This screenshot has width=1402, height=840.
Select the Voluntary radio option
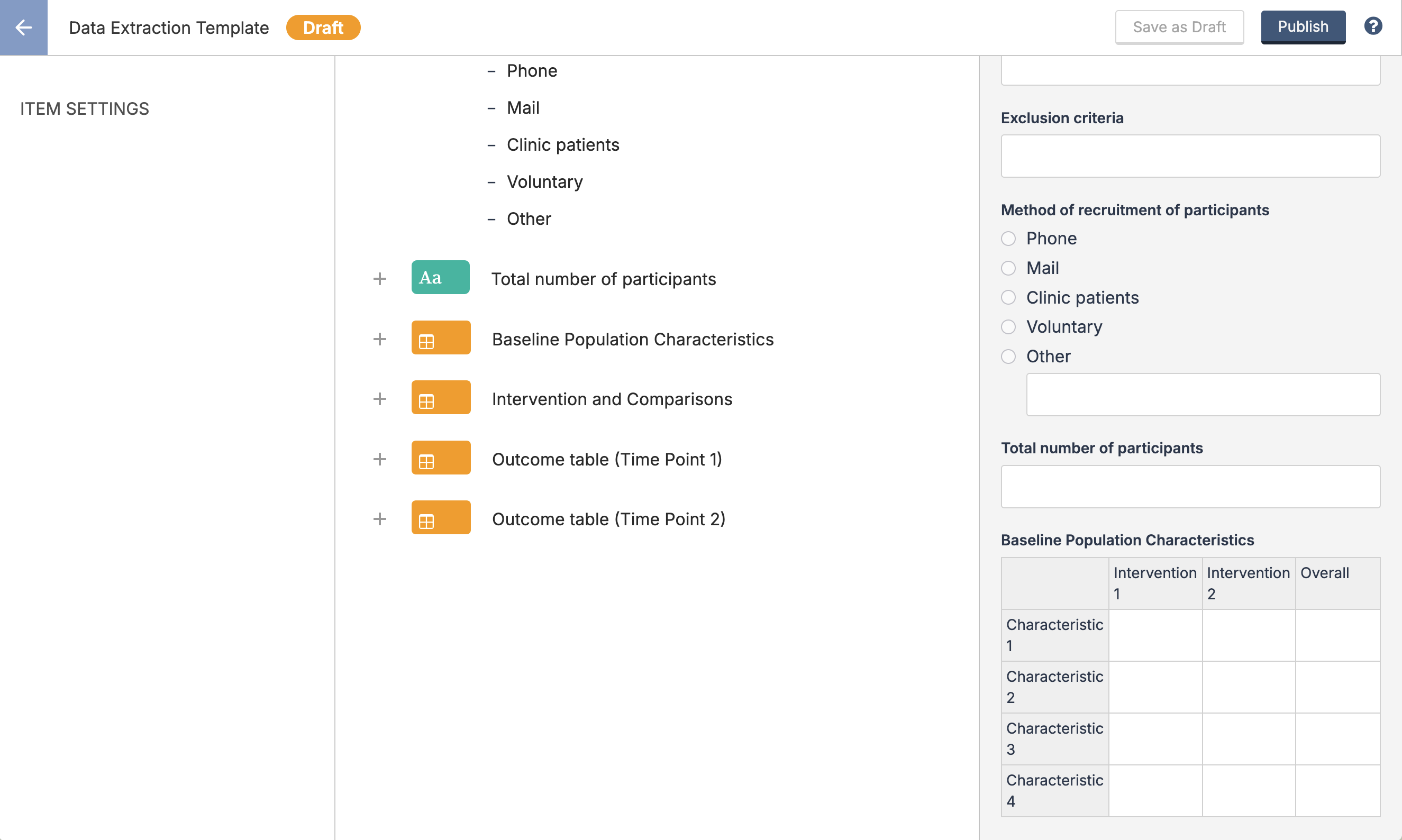pos(1008,326)
